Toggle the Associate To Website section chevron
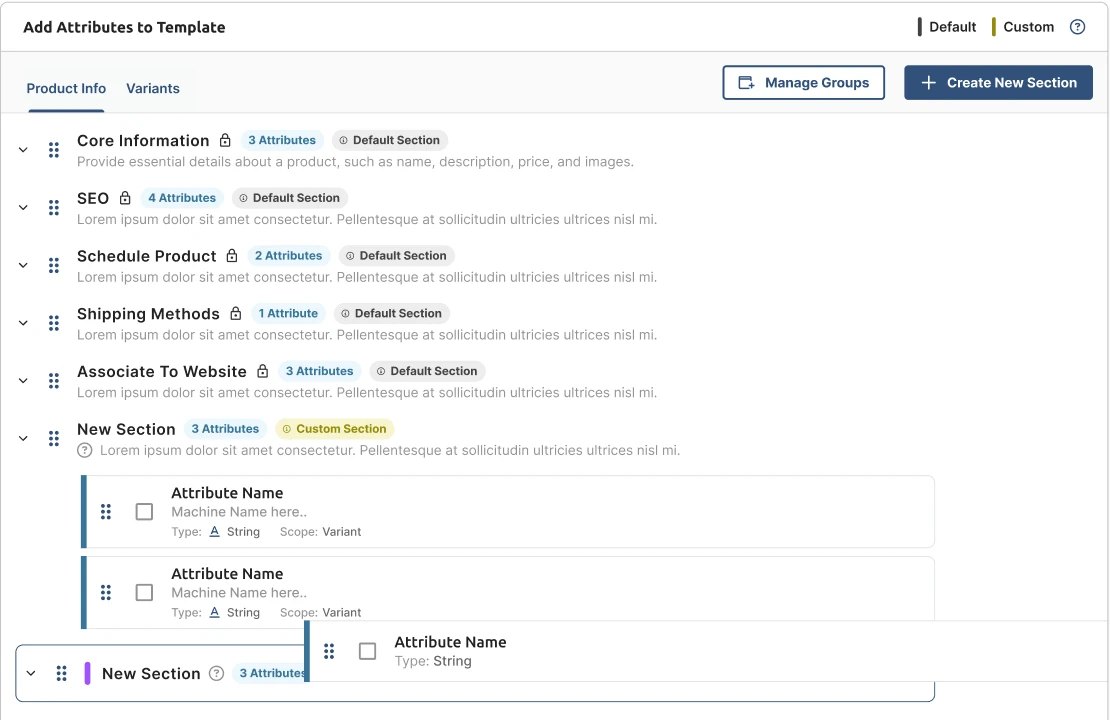1110x720 pixels. coord(23,381)
